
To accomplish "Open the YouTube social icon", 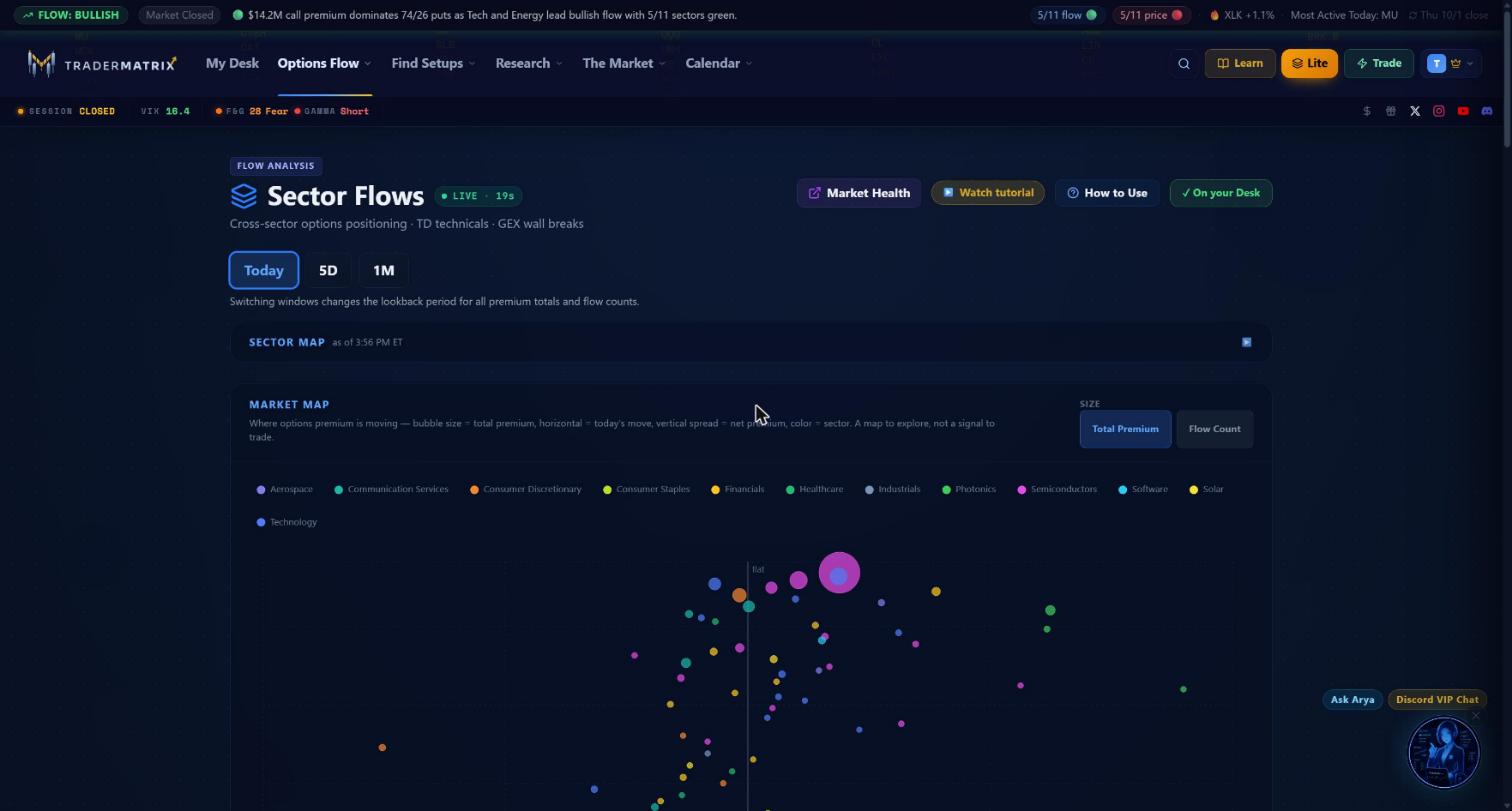I will pos(1463,111).
